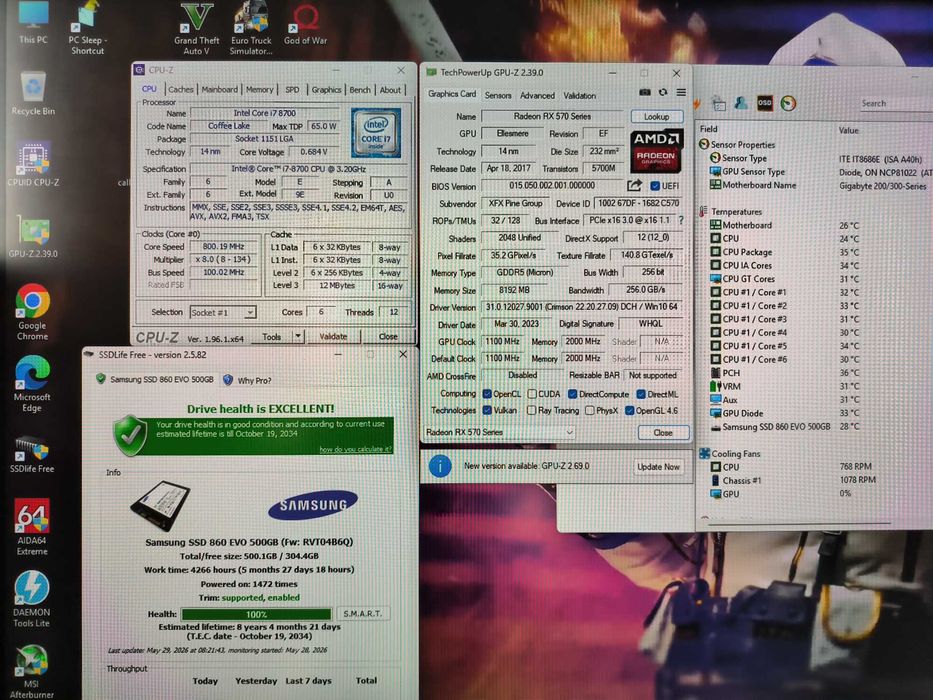Switch to Caches tab in CPU-Z

(x=180, y=89)
